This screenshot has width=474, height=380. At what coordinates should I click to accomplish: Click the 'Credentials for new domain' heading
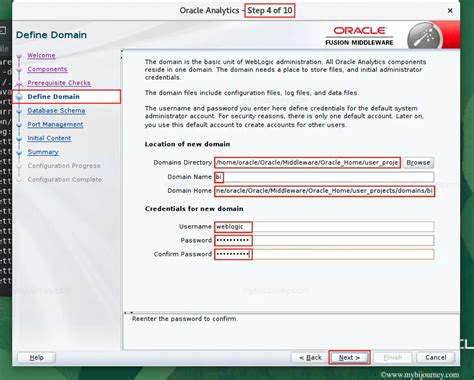(194, 209)
